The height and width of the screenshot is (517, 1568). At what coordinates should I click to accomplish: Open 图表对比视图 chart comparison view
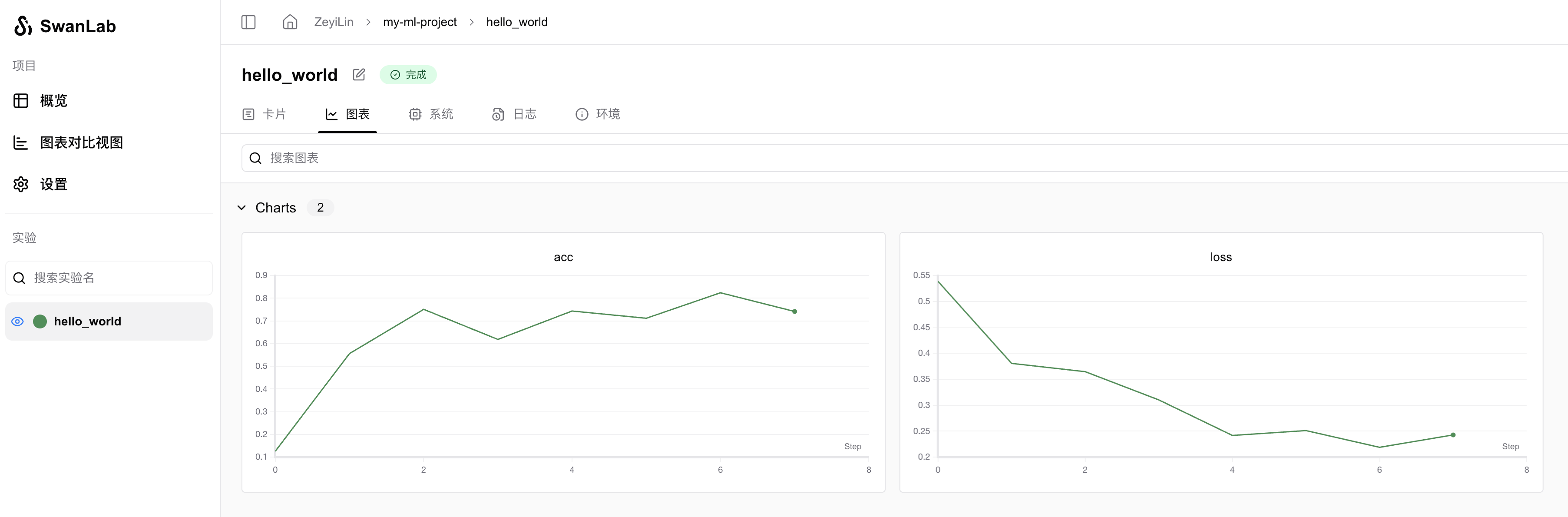81,143
